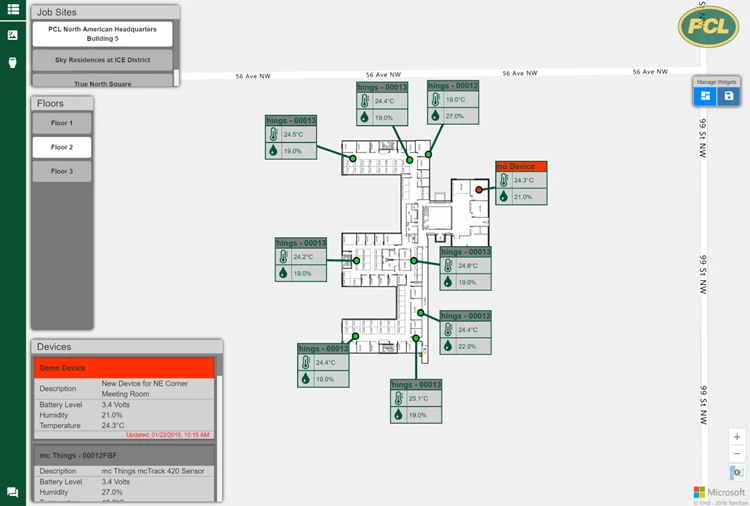Select Sky Residences at ICE District site
The width and height of the screenshot is (750, 506).
click(102, 60)
